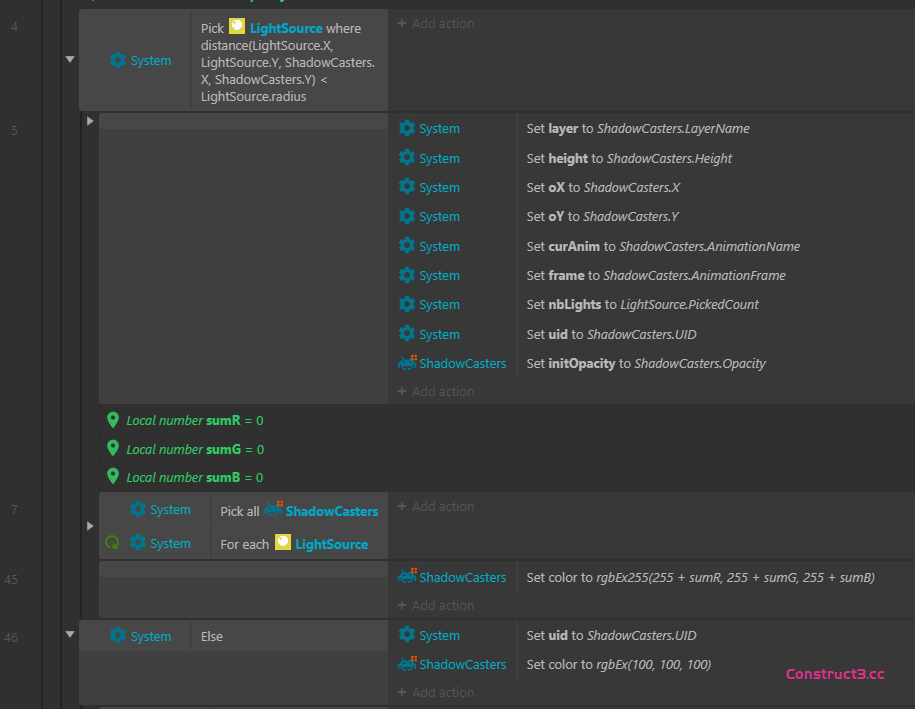Screen dimensions: 915x709
Task: Click the green pin icon for sumR variable
Action: [113, 420]
